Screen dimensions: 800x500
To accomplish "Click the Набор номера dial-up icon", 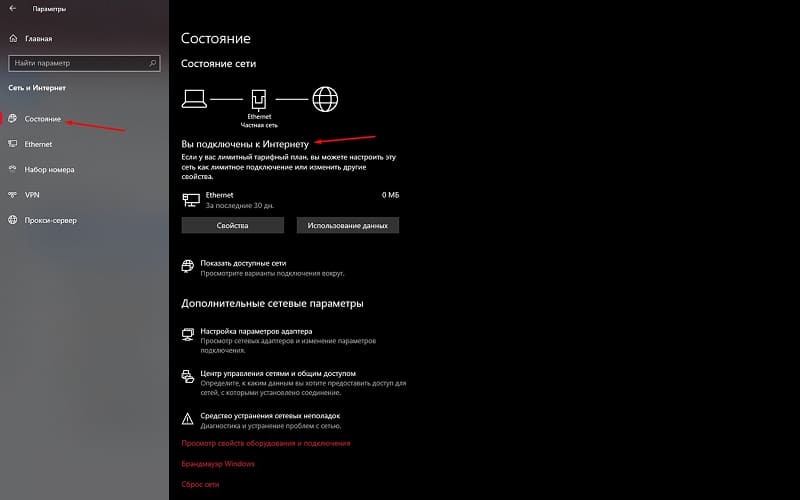I will [x=12, y=169].
